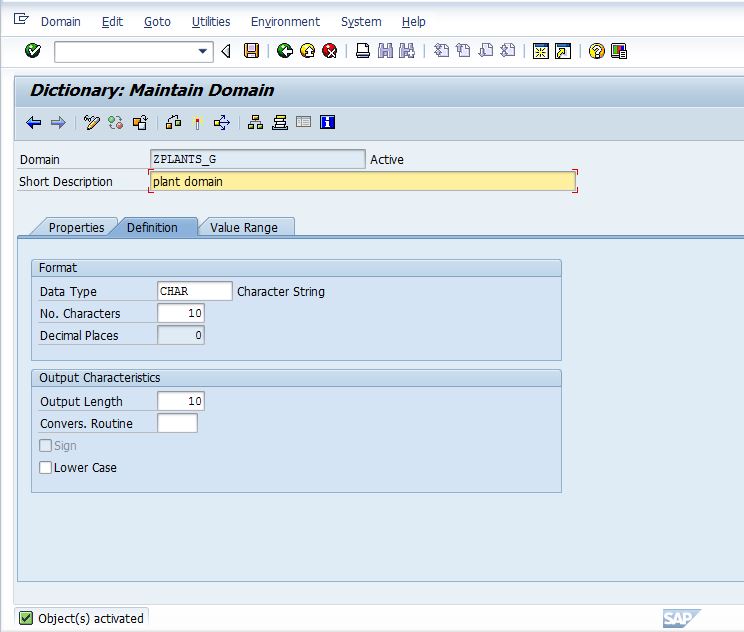The width and height of the screenshot is (744, 632).
Task: Go to First Page icon
Action: click(x=441, y=50)
